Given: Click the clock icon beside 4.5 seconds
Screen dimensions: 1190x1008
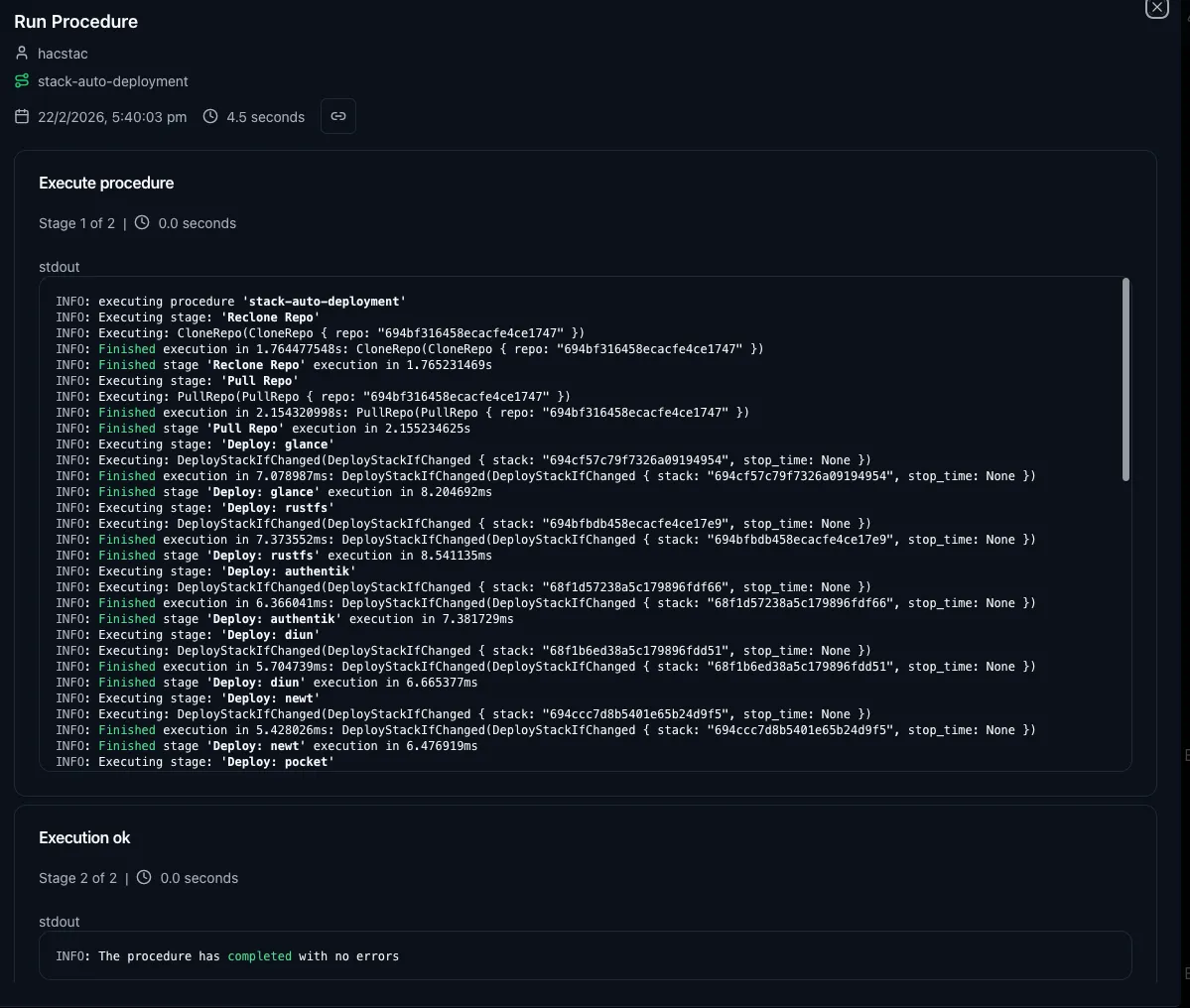Looking at the screenshot, I should click(210, 117).
